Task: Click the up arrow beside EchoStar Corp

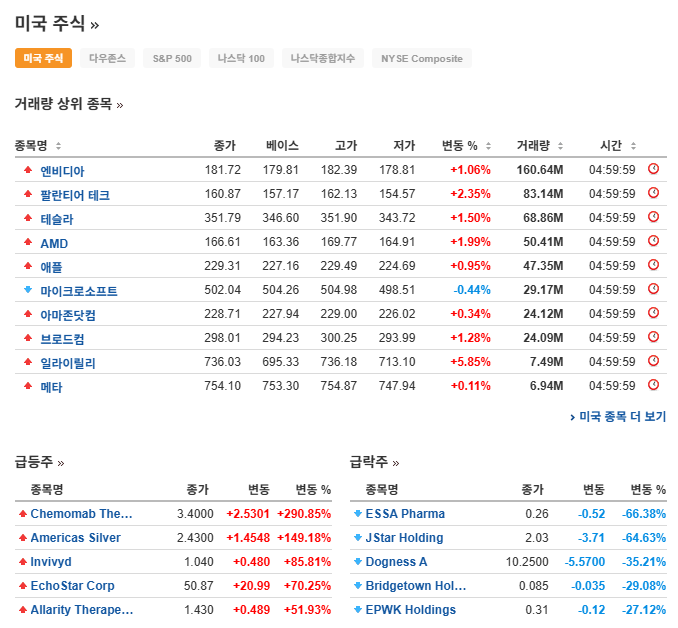Action: point(23,586)
